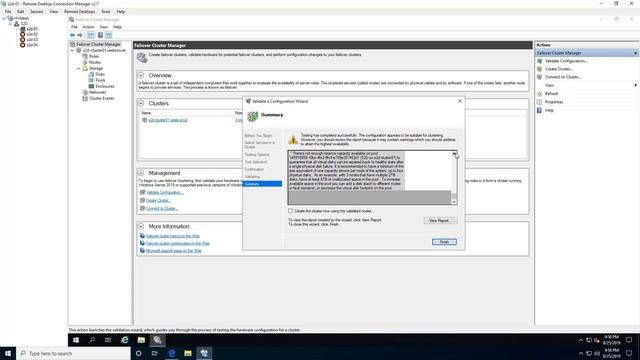Click Internet Explorer icon on the inner remote taskbar
This screenshot has height=360, width=640.
(x=125, y=340)
